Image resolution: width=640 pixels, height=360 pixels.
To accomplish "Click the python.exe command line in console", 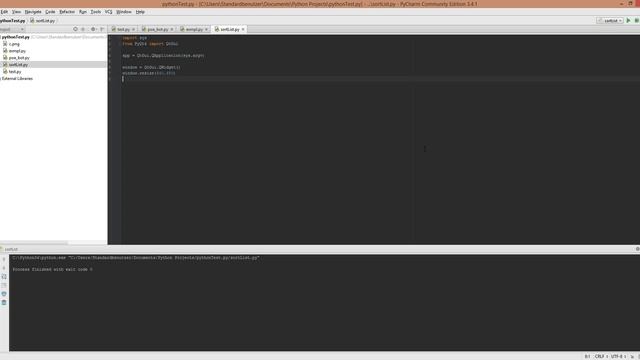I will [136, 258].
